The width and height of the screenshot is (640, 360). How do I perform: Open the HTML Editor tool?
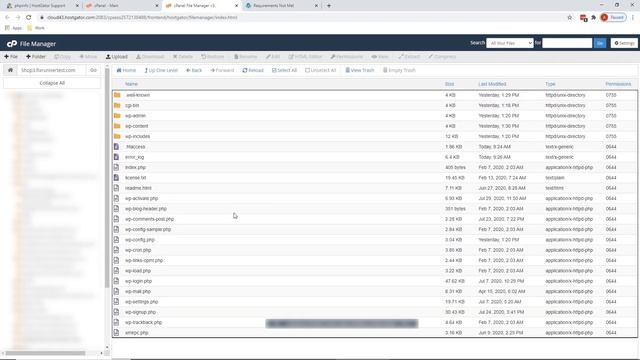coord(305,57)
